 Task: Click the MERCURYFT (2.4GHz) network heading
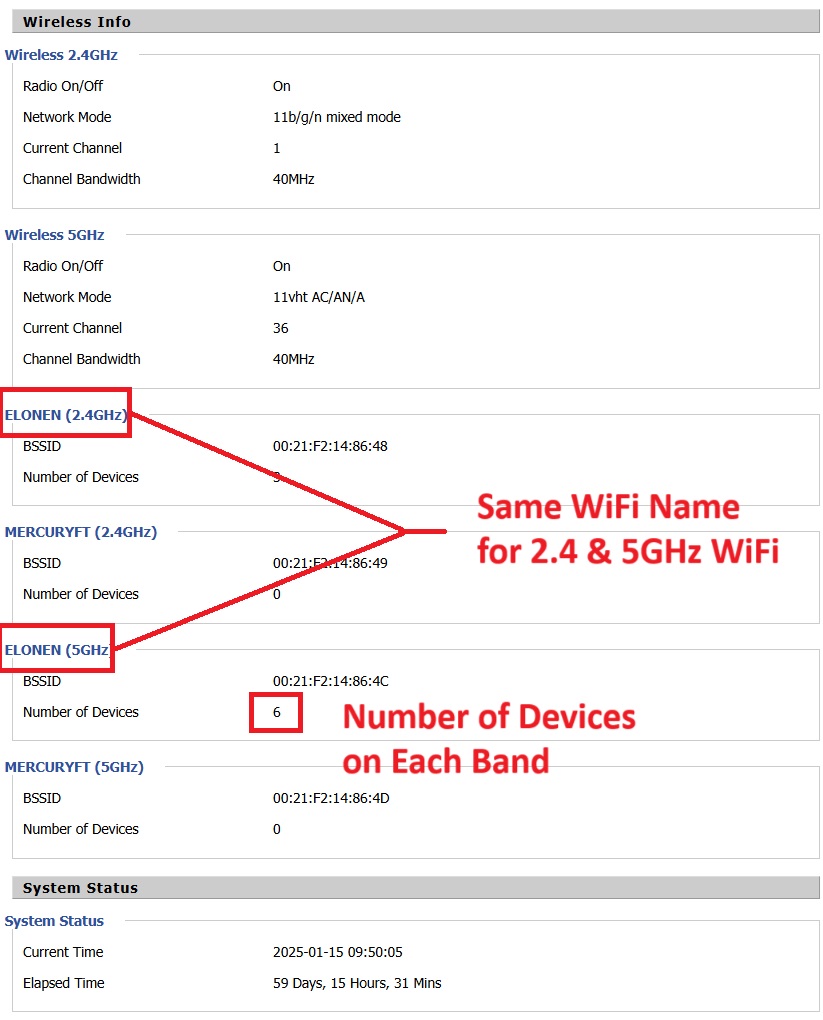[81, 532]
